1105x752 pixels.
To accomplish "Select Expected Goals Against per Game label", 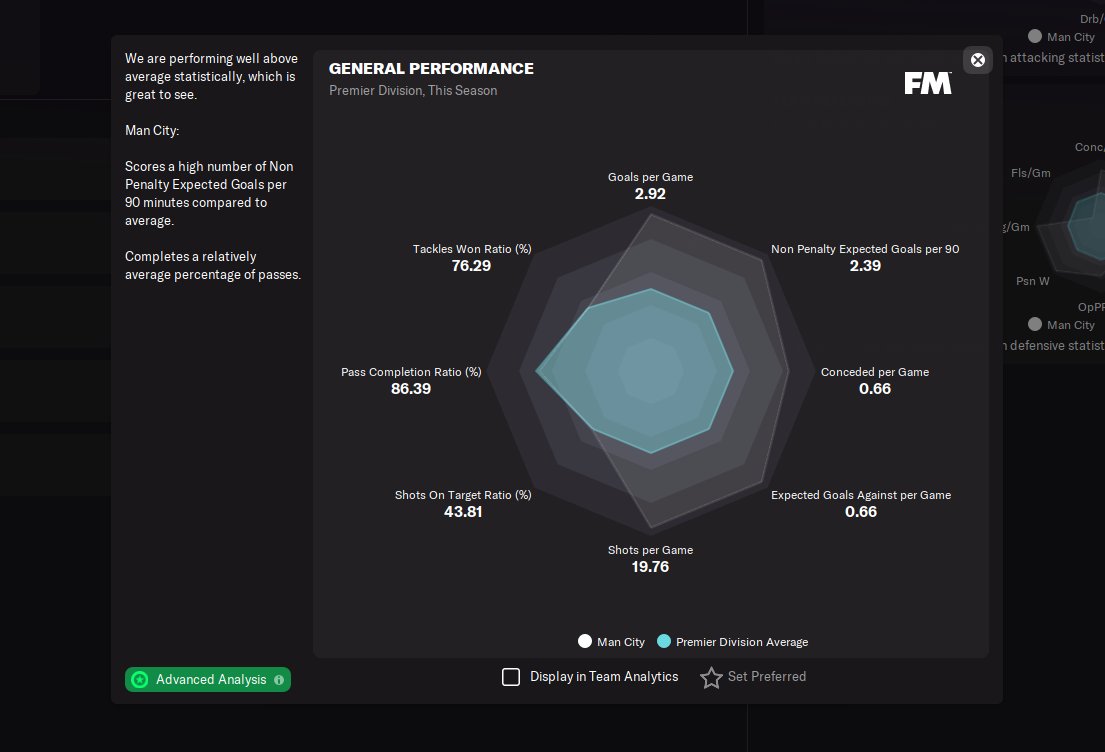I will click(861, 495).
